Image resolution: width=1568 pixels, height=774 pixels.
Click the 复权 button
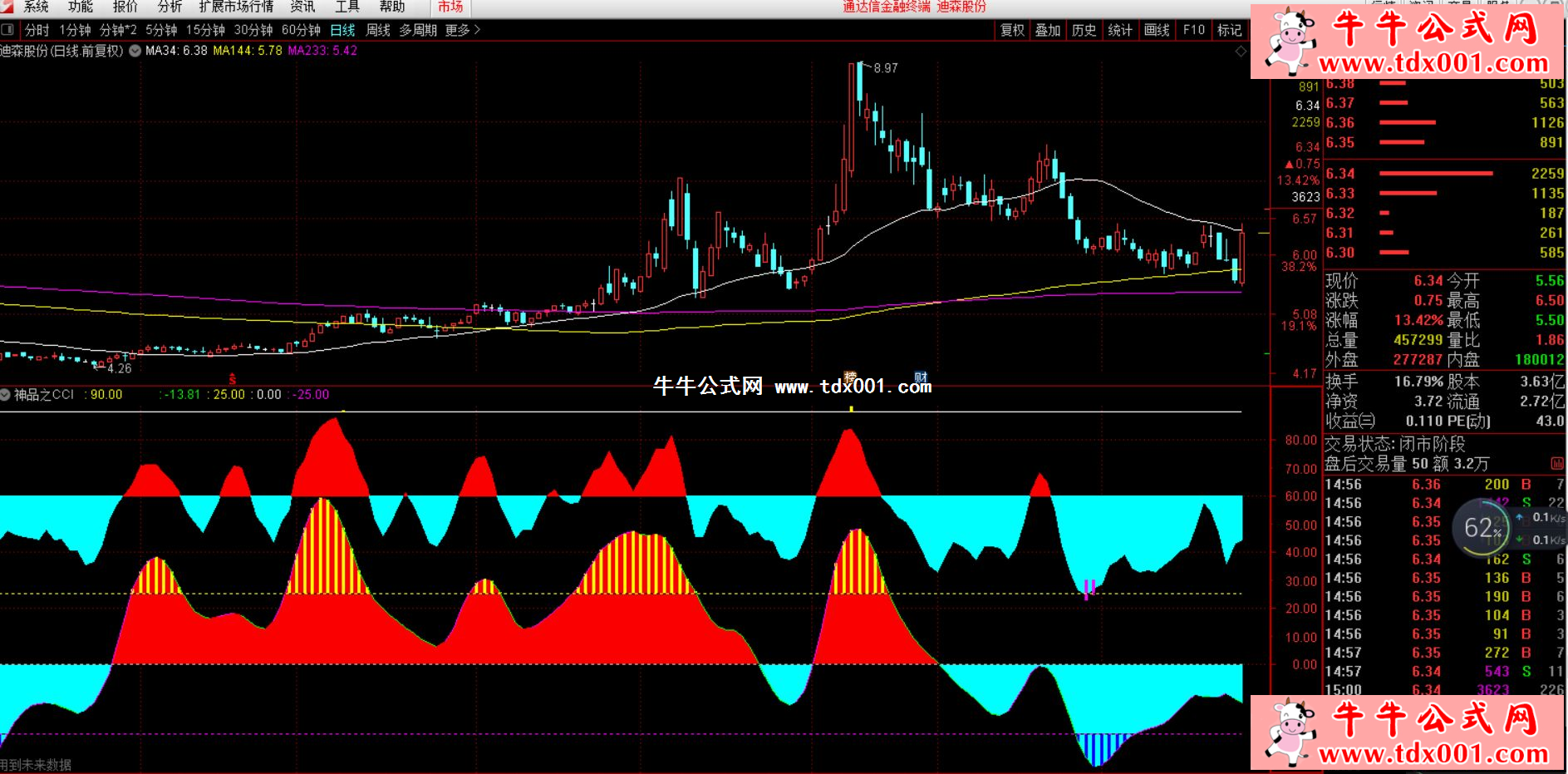[x=1012, y=30]
